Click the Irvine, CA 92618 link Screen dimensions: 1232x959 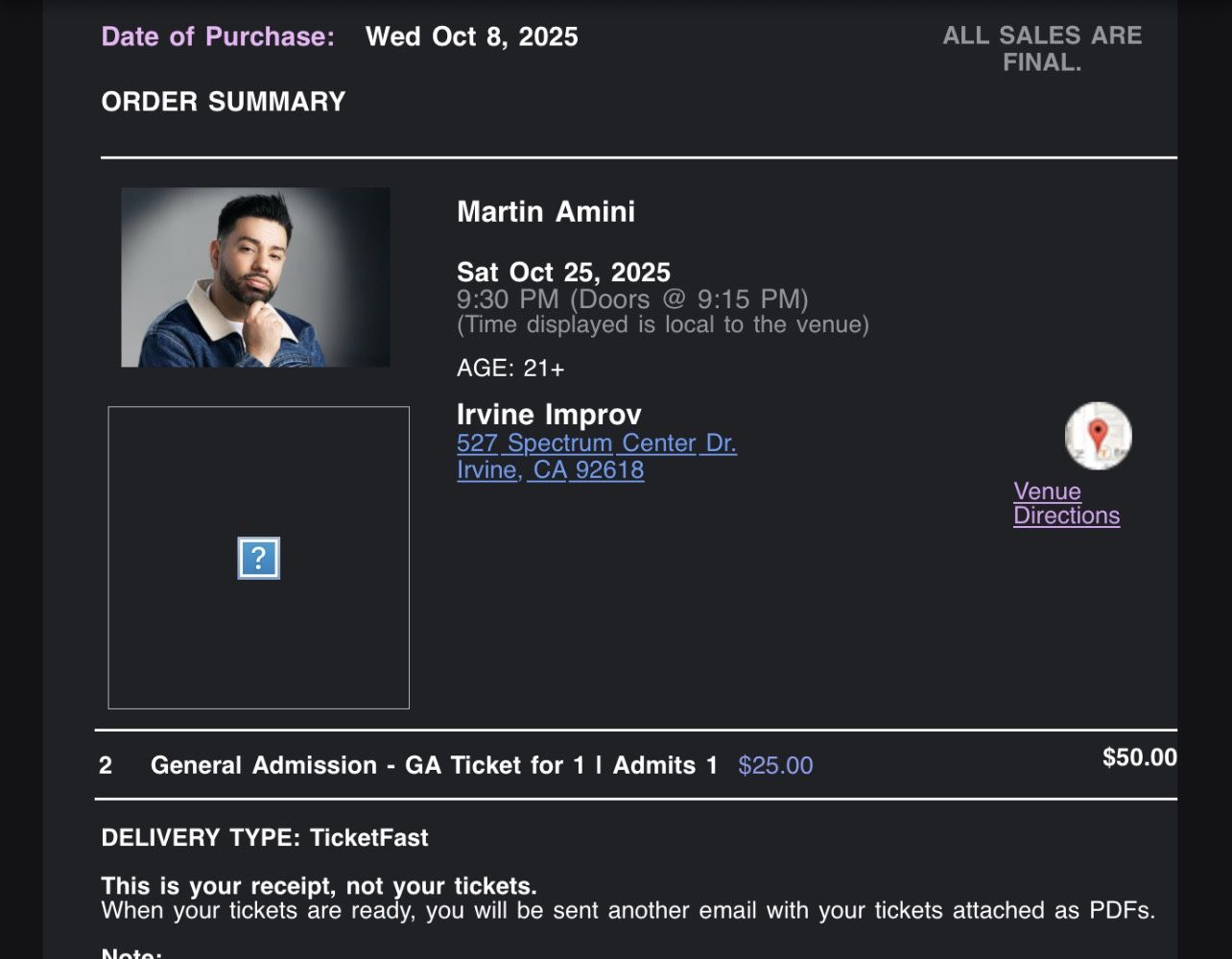click(550, 469)
